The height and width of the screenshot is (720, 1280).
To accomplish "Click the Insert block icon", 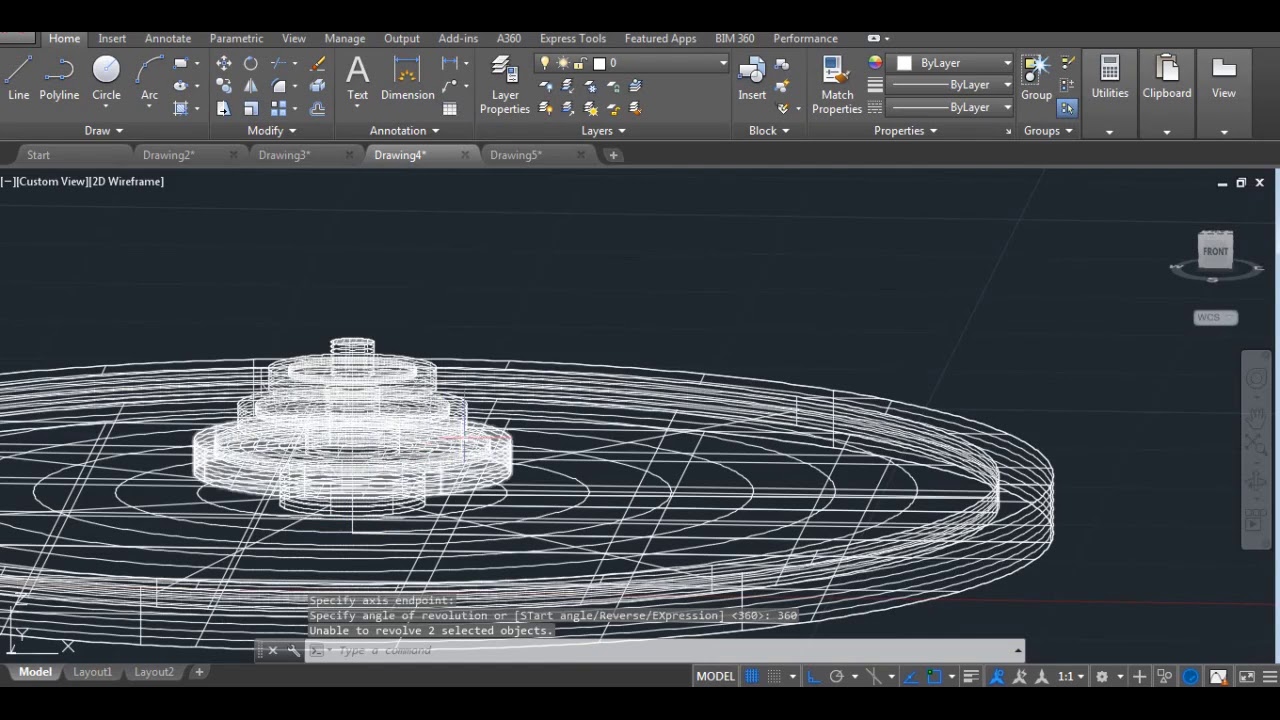I will (x=752, y=78).
